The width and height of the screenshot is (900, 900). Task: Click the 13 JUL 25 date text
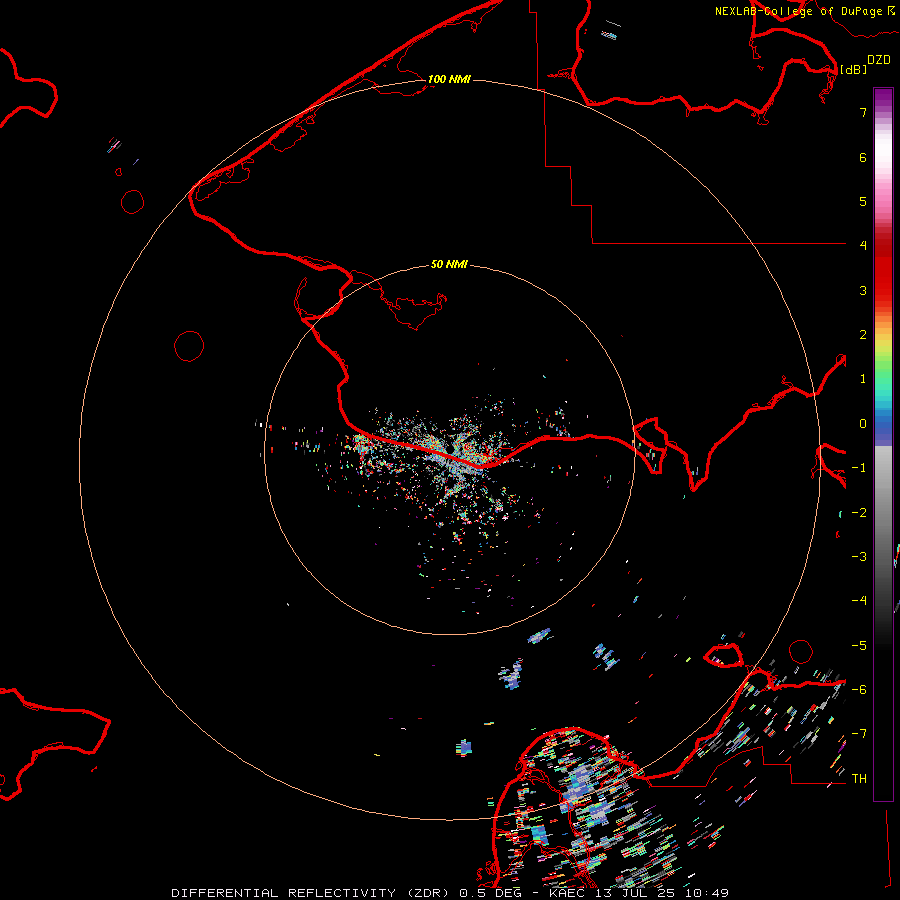tap(637, 893)
